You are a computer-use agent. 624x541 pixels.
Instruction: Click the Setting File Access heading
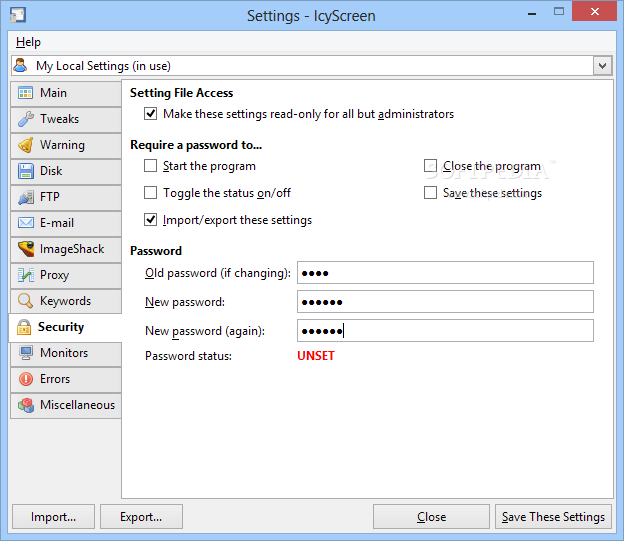tap(181, 93)
